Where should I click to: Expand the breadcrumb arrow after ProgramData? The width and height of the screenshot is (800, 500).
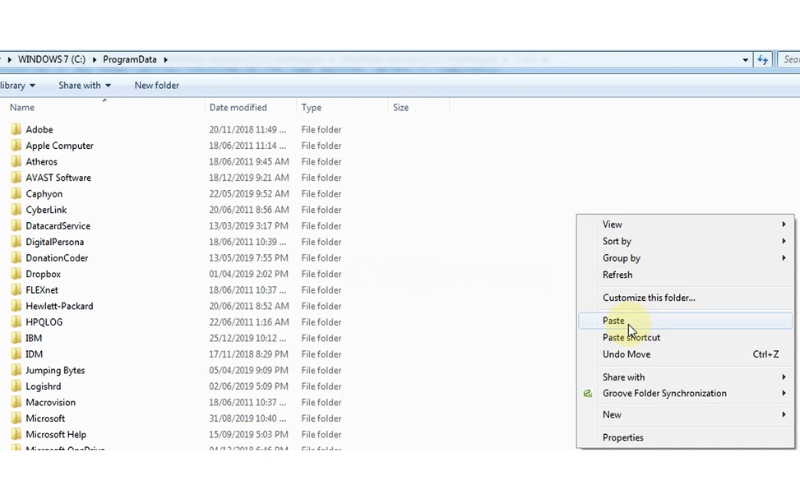[x=165, y=60]
